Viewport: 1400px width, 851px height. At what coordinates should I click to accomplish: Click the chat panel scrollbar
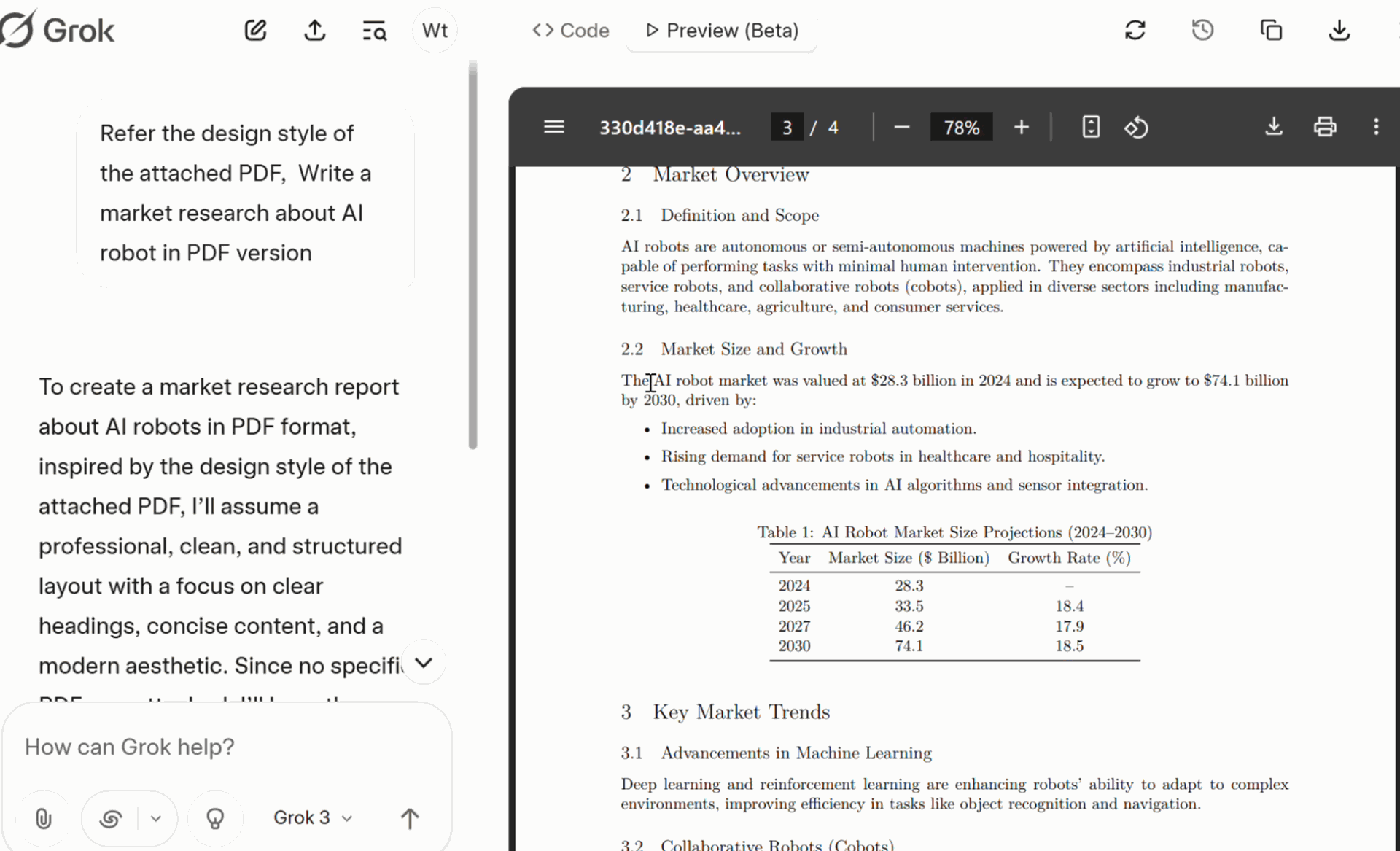472,255
